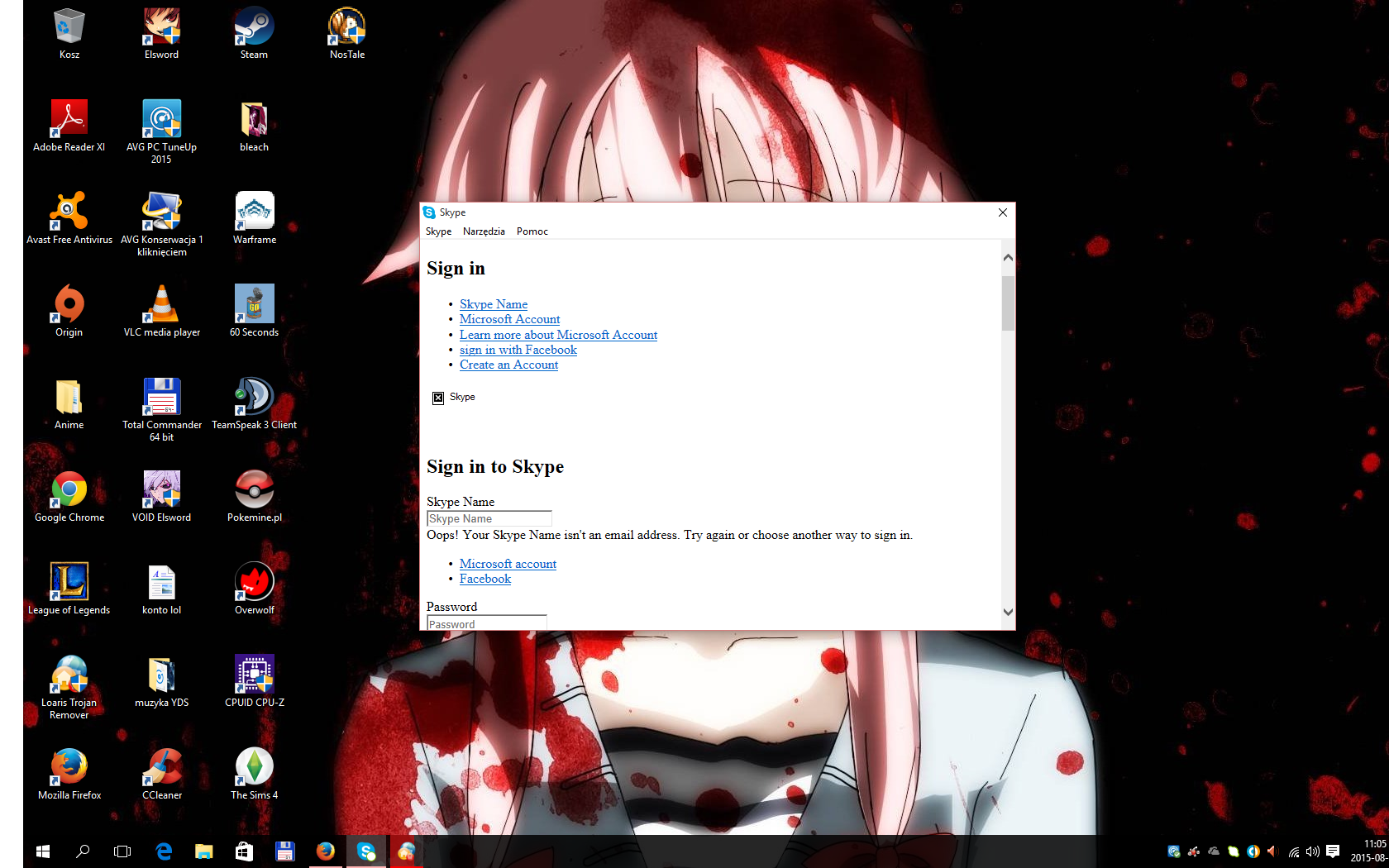Select the Warframe desktop shortcut

tap(254, 218)
